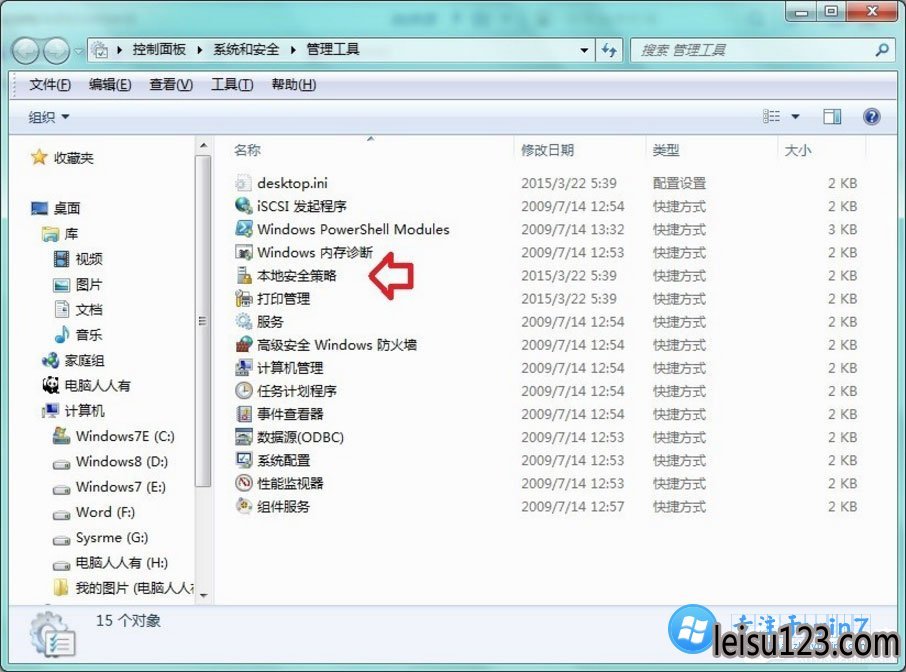Select 电脑人人有 user folder with panda icon
The image size is (906, 672).
[x=87, y=385]
